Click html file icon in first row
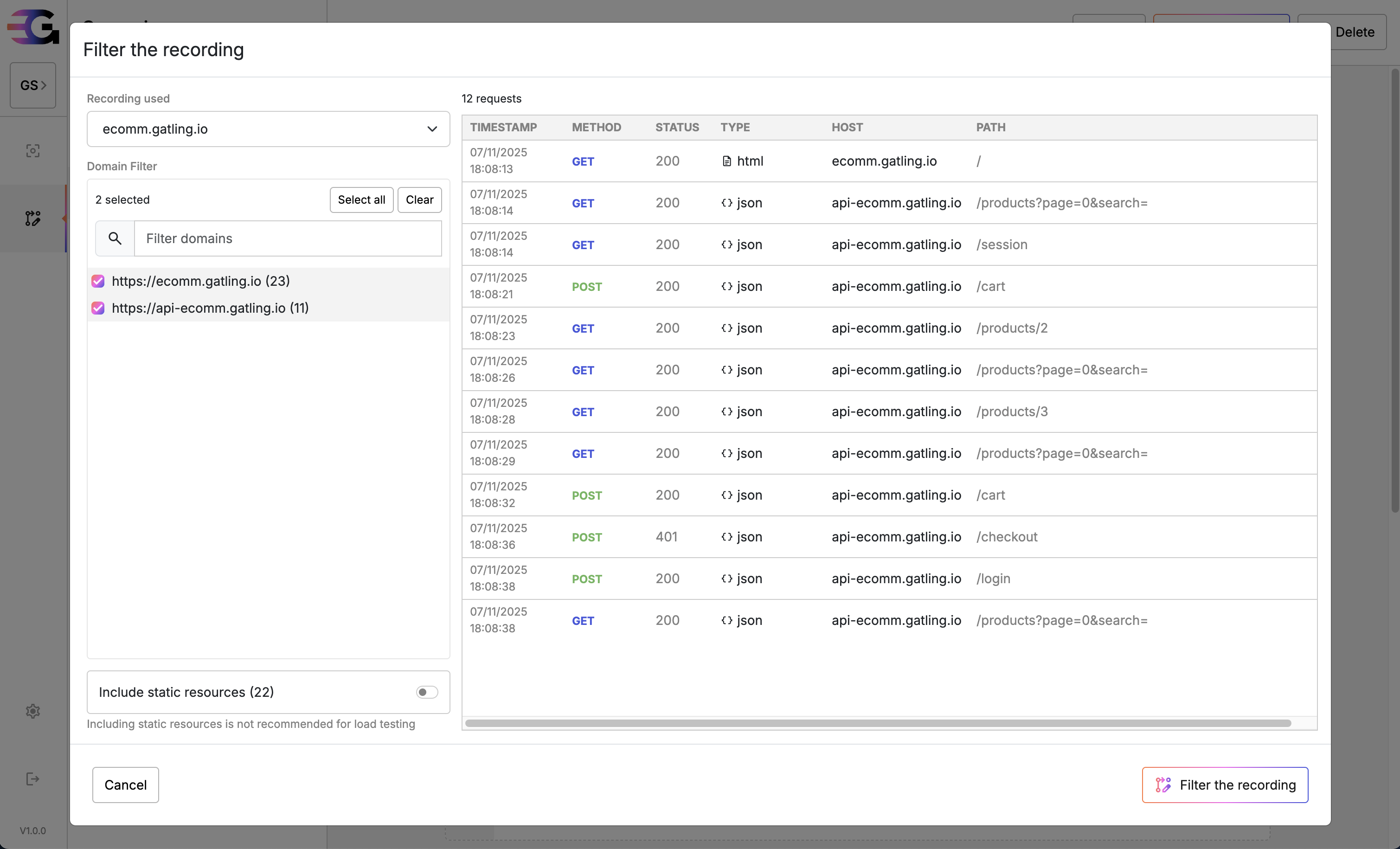The image size is (1400, 849). [726, 161]
